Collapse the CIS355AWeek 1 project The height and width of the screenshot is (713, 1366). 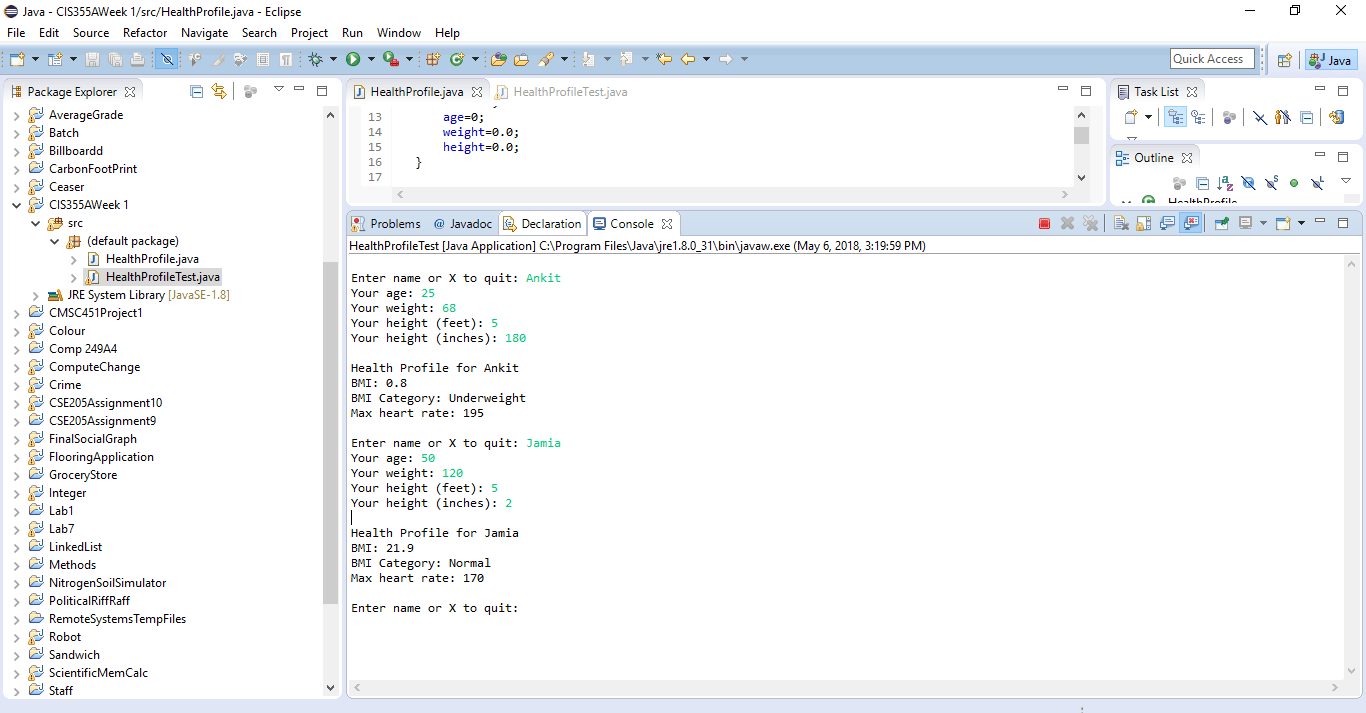16,205
